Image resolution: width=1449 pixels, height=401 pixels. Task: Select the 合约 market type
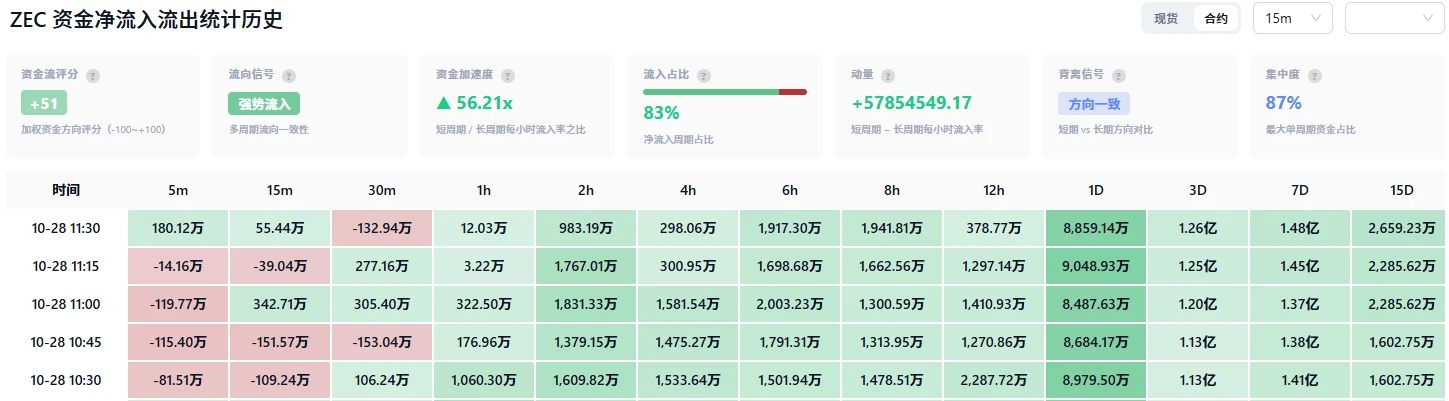coord(1216,18)
